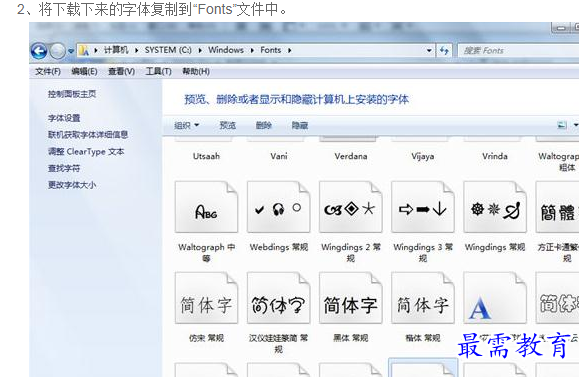Screen dimensions: 579x377
Task: Click the 搜索 Fonts search box
Action: tap(518, 51)
